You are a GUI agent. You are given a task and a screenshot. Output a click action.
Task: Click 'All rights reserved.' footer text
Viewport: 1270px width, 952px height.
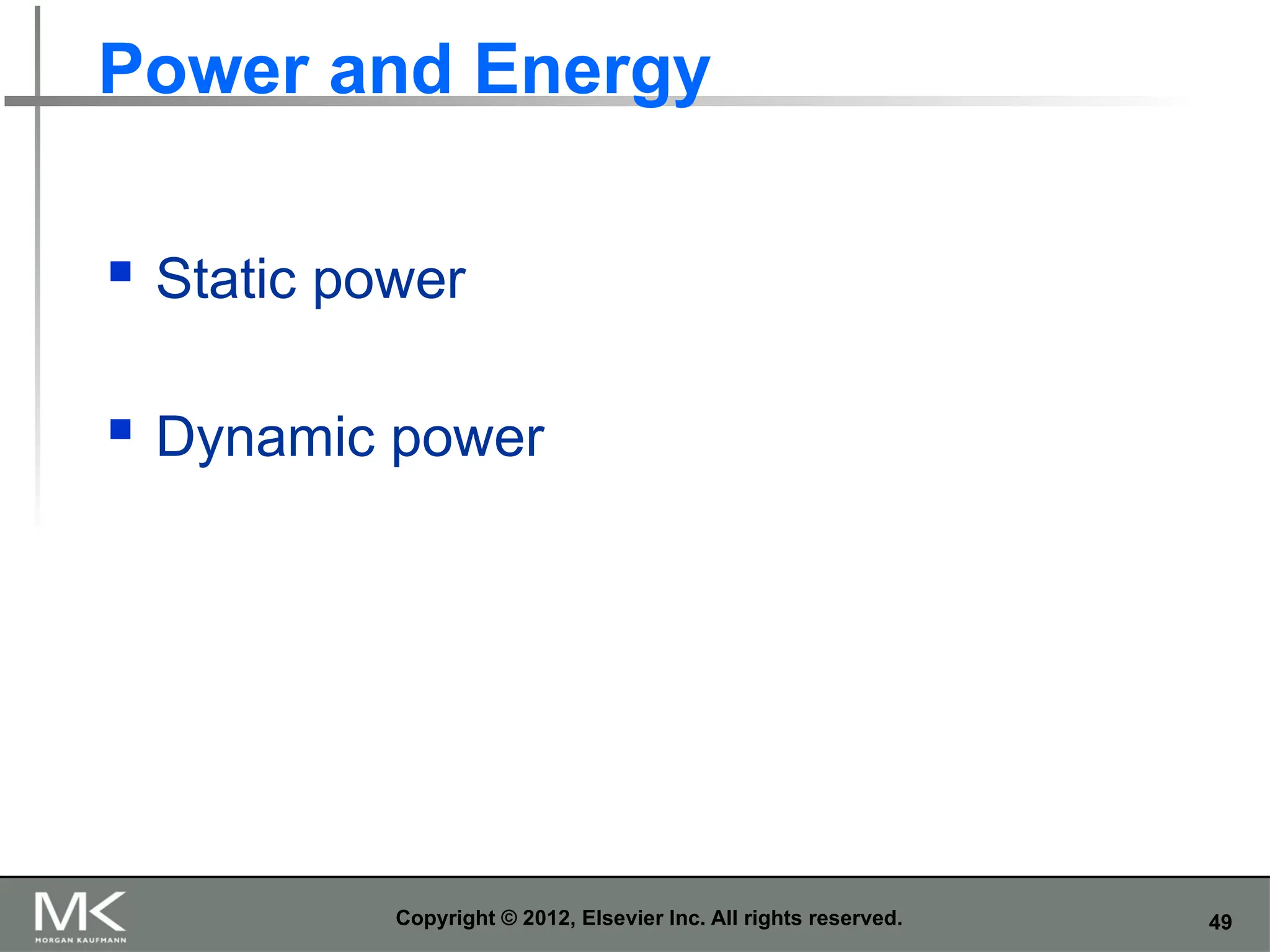click(x=806, y=918)
